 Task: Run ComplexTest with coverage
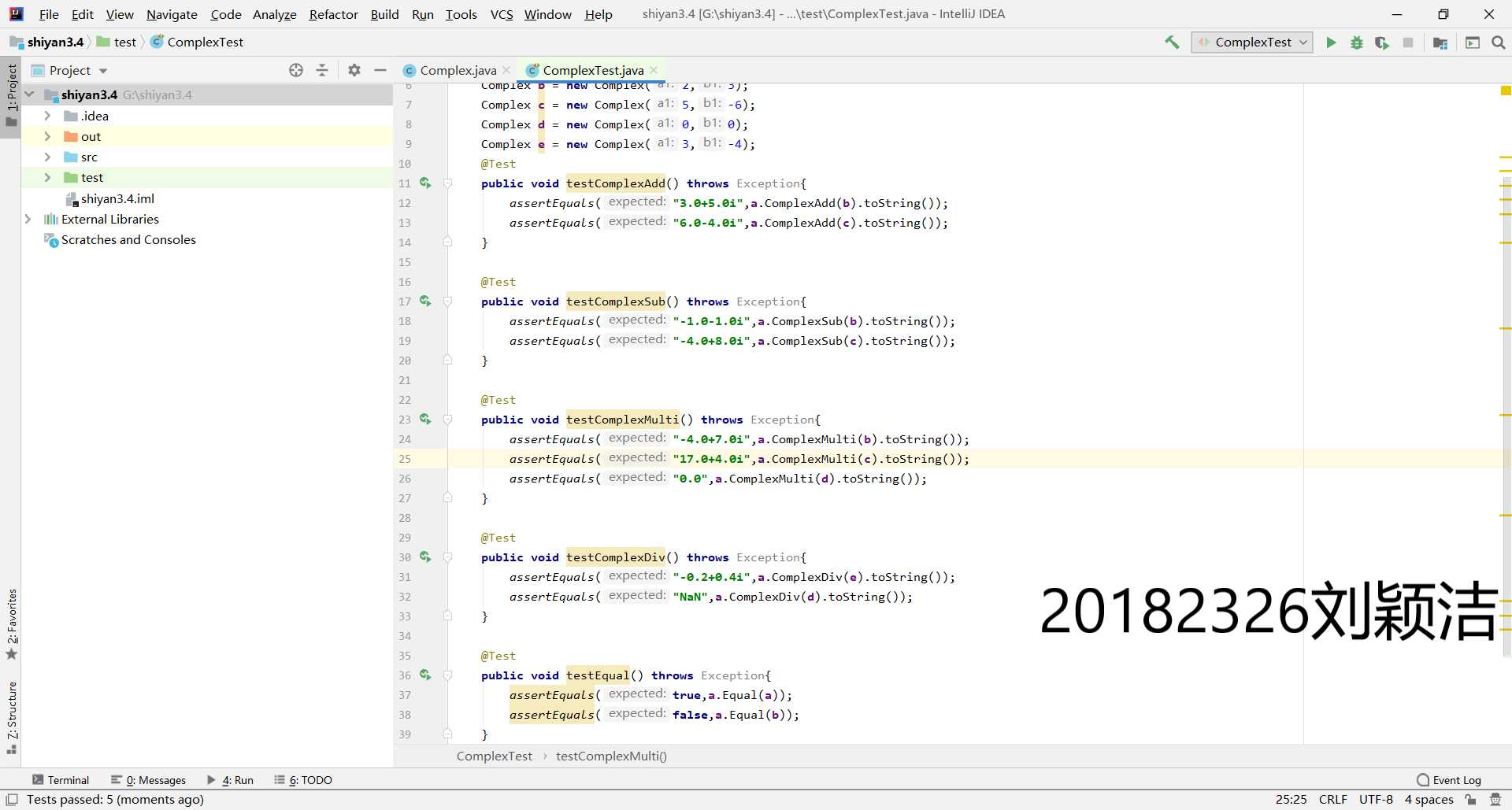point(1382,43)
